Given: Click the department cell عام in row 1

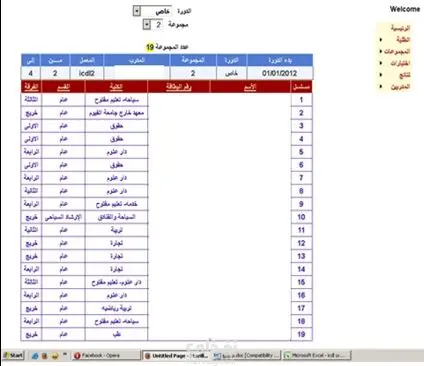Looking at the screenshot, I should [64, 100].
